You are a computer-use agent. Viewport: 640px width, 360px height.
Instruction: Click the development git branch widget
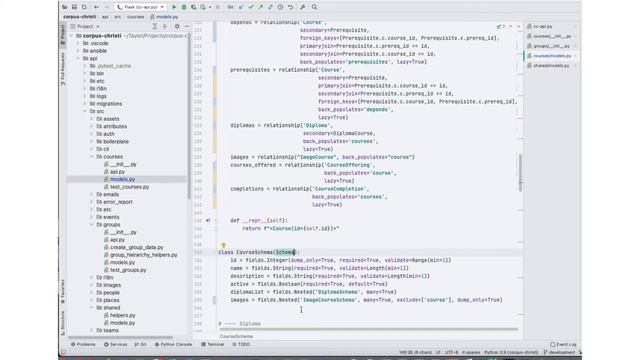pos(559,352)
